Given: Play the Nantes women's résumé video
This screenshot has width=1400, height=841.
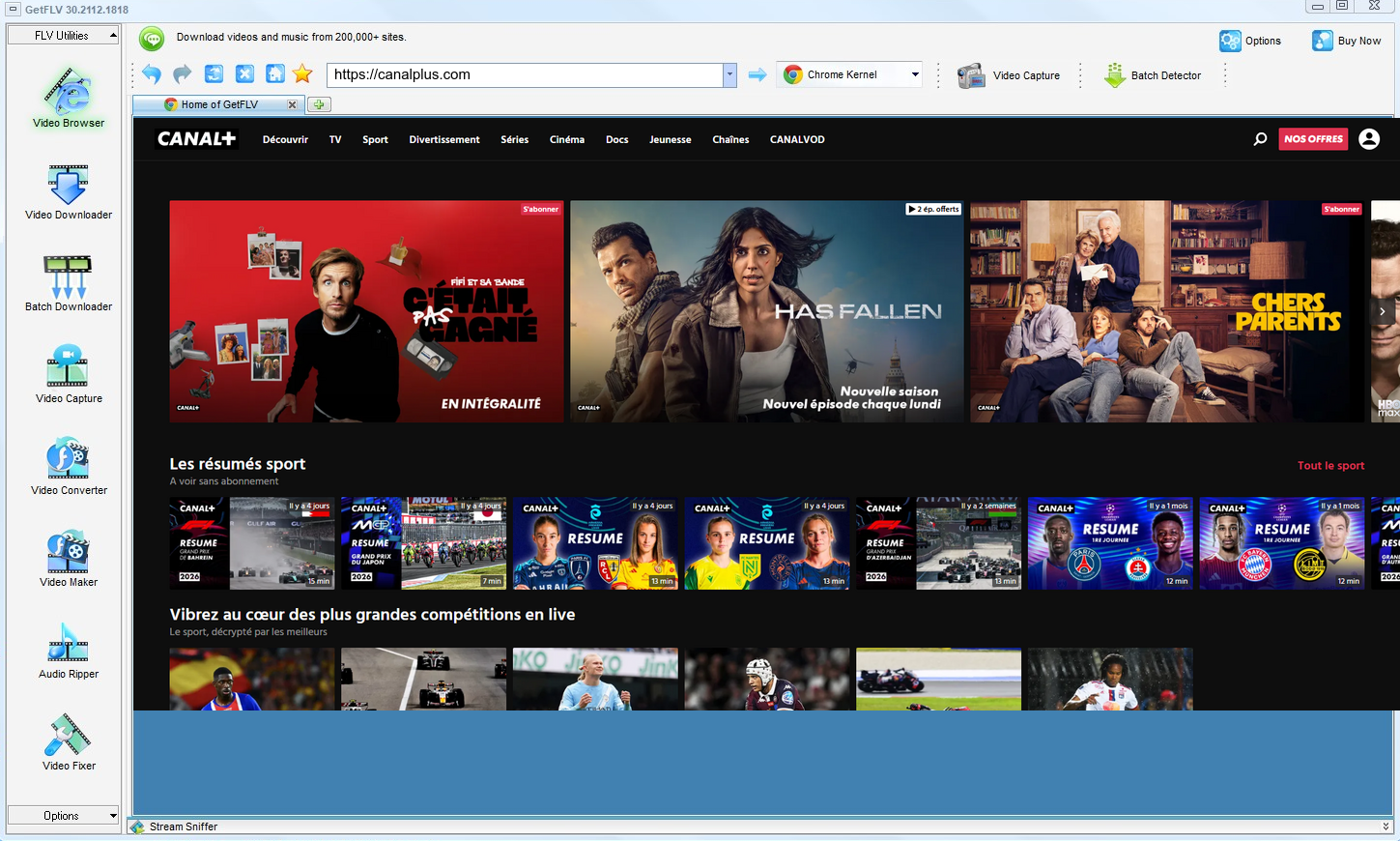Looking at the screenshot, I should coord(767,543).
